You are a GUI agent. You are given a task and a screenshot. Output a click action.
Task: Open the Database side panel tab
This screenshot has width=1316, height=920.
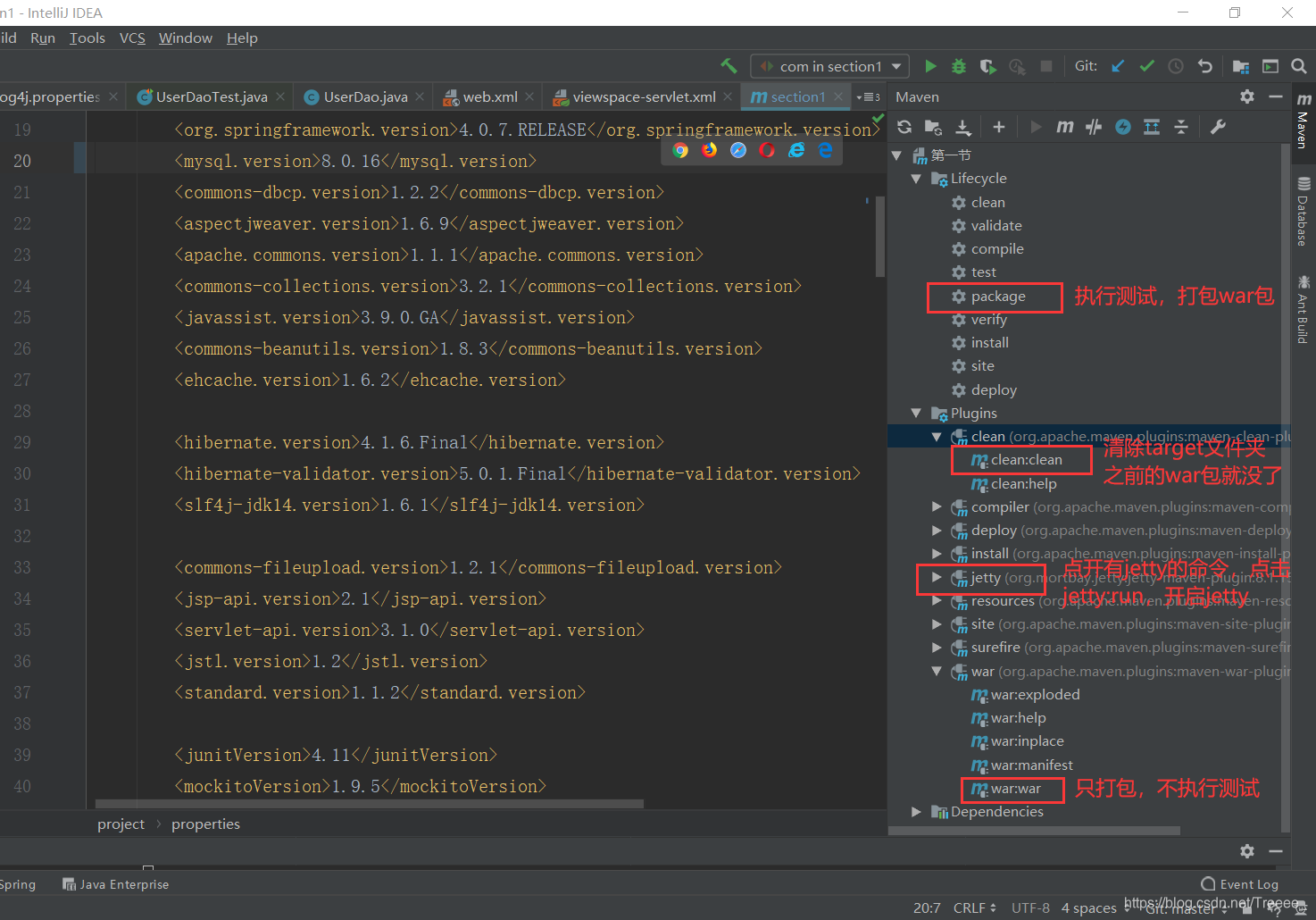1304,211
